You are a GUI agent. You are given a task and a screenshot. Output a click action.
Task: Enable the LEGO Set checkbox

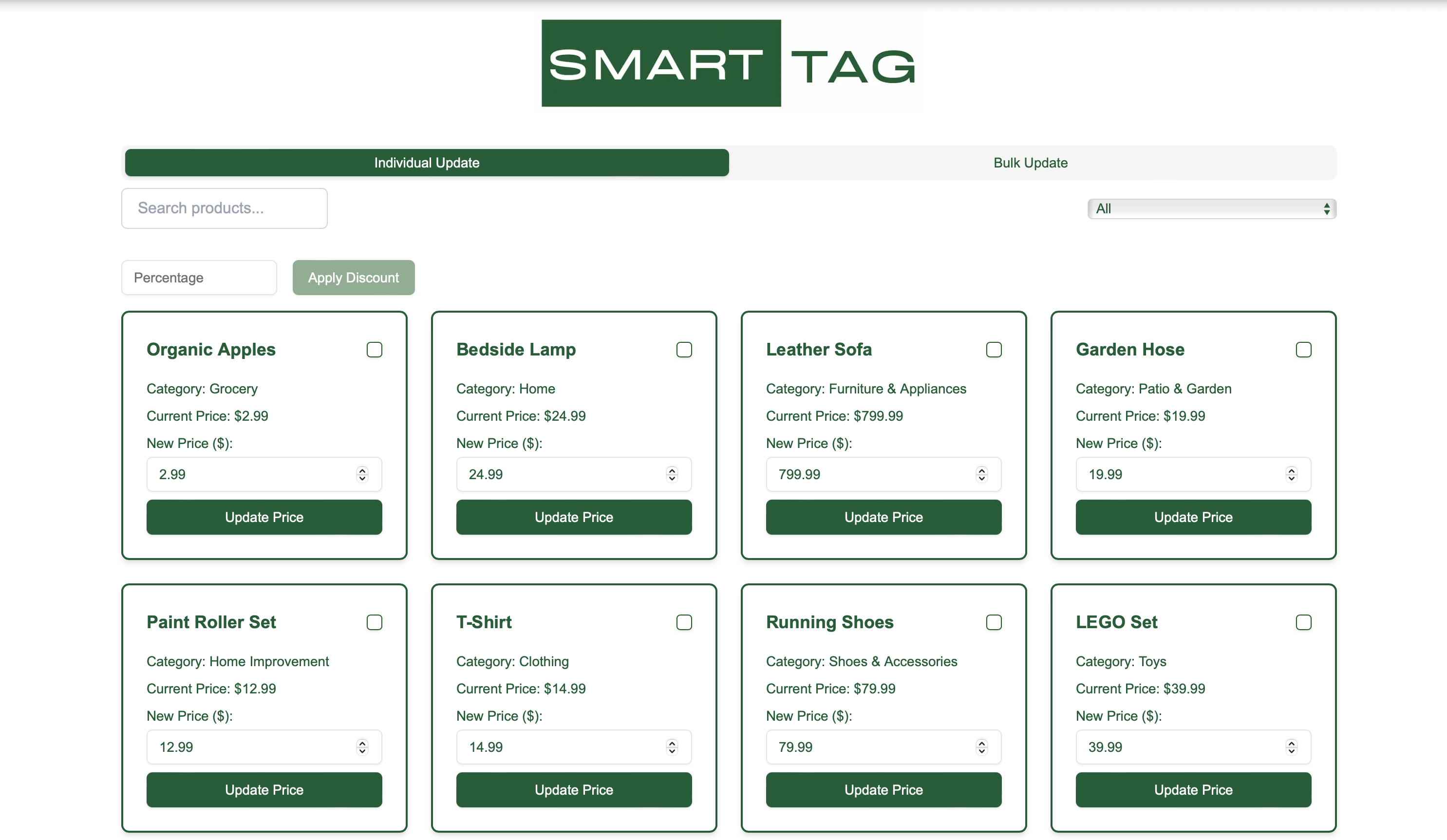(x=1303, y=622)
